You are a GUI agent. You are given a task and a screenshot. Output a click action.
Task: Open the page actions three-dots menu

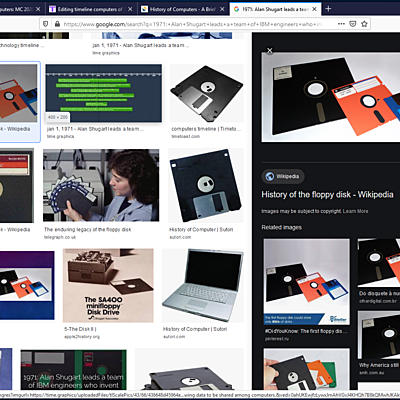[x=341, y=24]
